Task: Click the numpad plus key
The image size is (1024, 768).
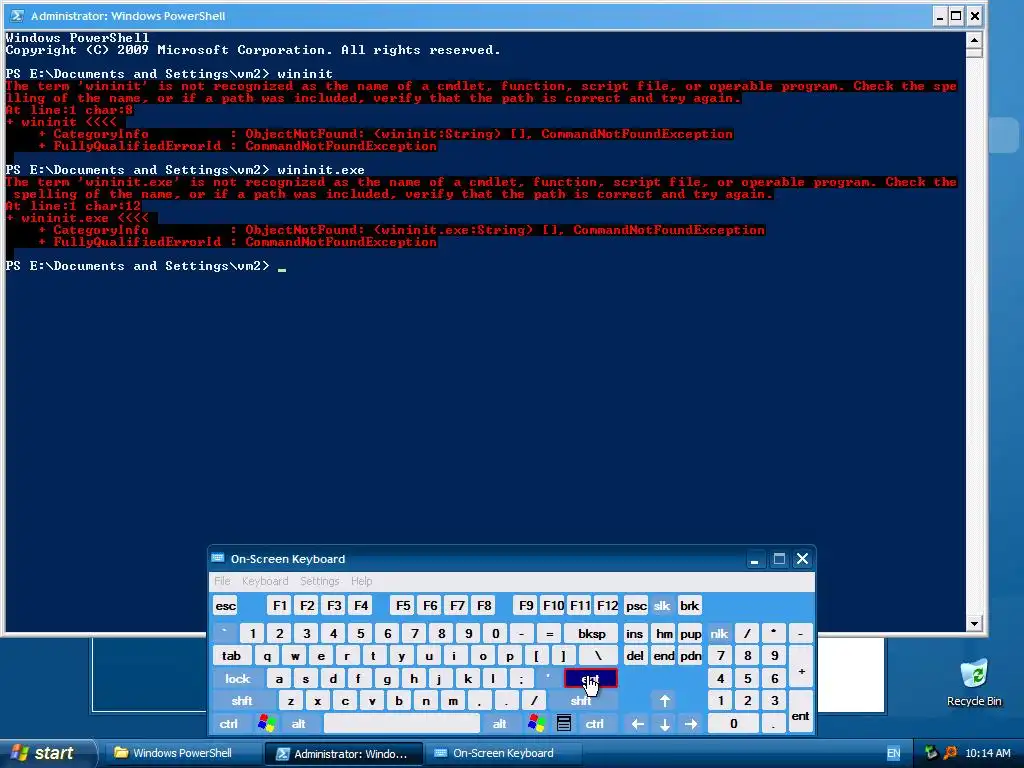Action: tap(801, 667)
